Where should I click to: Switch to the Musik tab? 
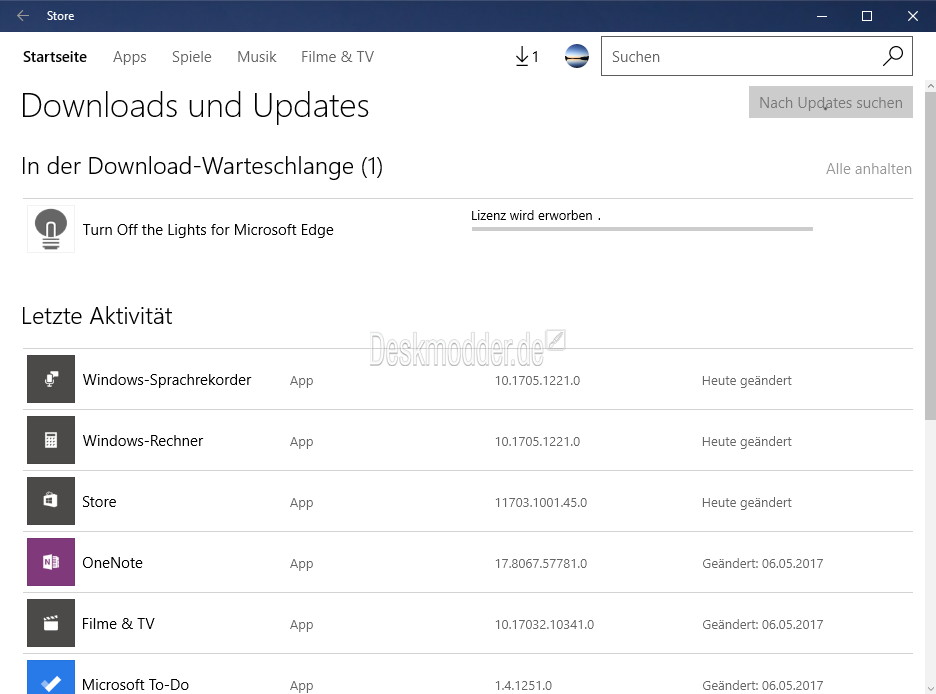click(257, 57)
